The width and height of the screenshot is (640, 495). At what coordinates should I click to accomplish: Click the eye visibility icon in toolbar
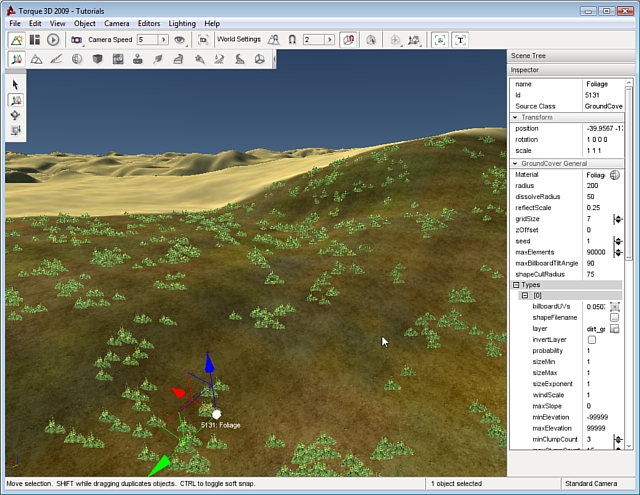181,40
